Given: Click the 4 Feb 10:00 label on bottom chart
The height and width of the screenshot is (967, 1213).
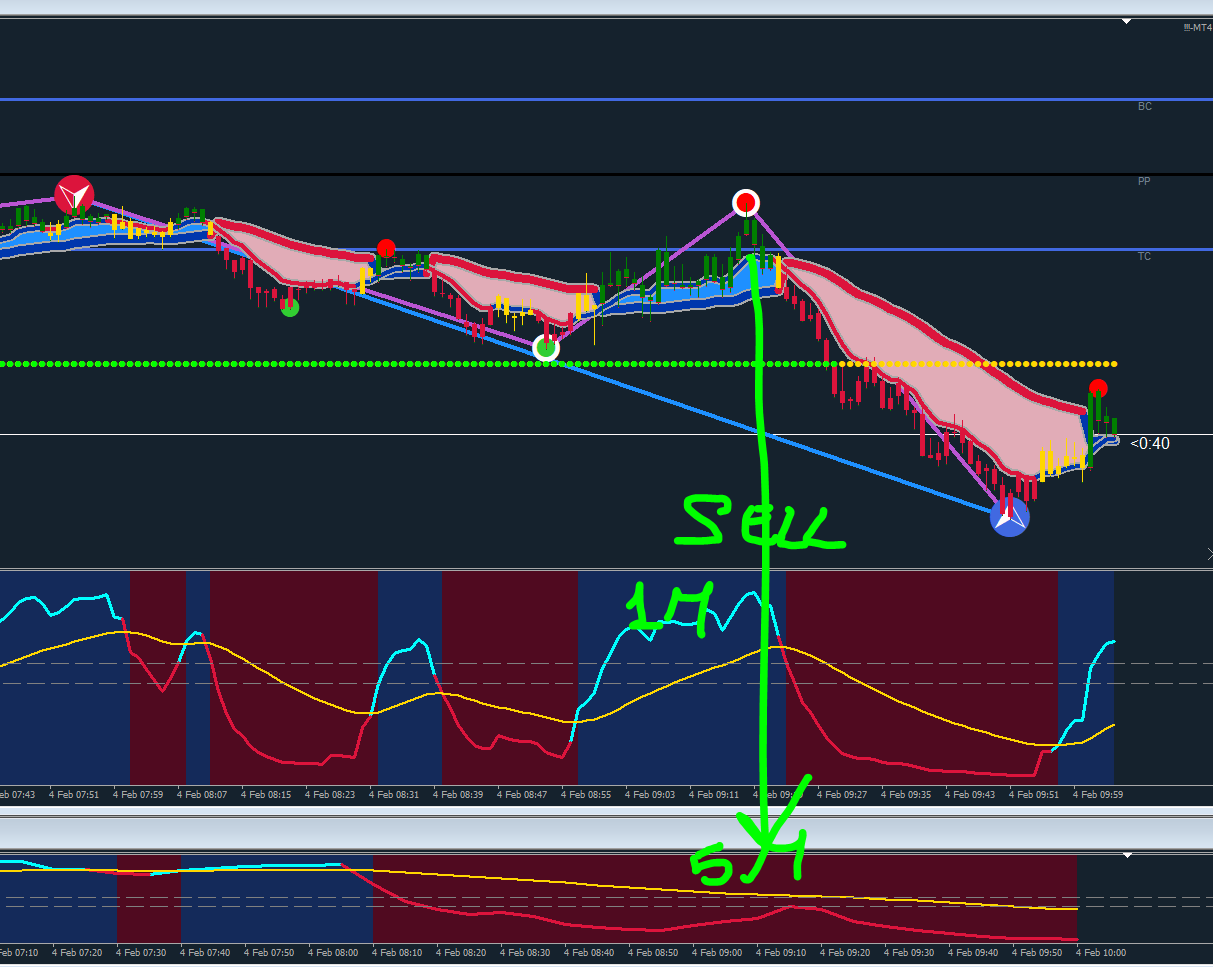Looking at the screenshot, I should [x=1101, y=953].
